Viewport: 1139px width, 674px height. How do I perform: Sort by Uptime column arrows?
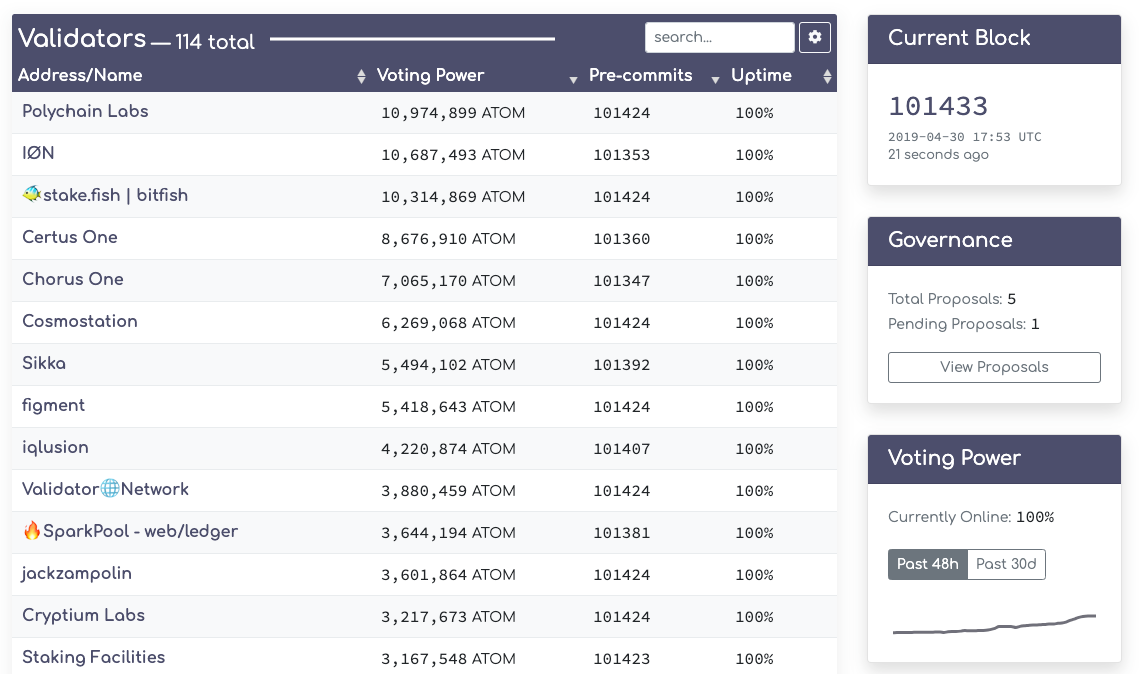click(827, 76)
